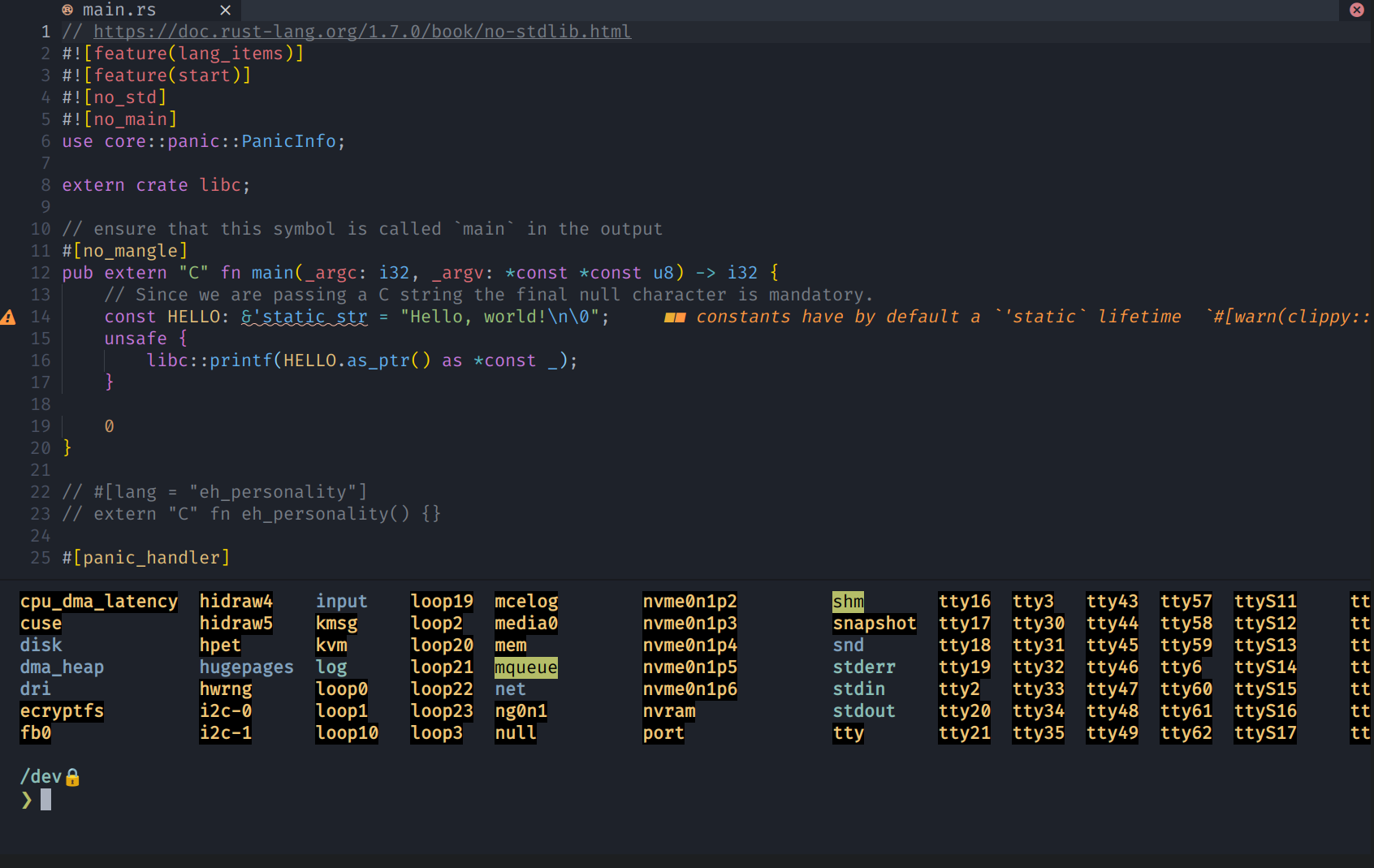Click the red circular close icon top right

[1357, 10]
